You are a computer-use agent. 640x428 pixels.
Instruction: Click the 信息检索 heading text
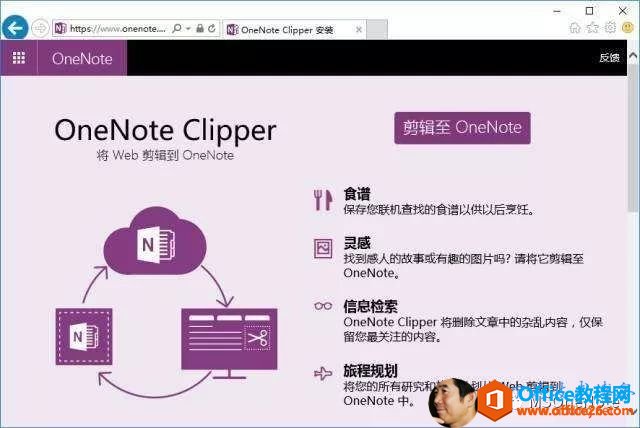tap(370, 306)
